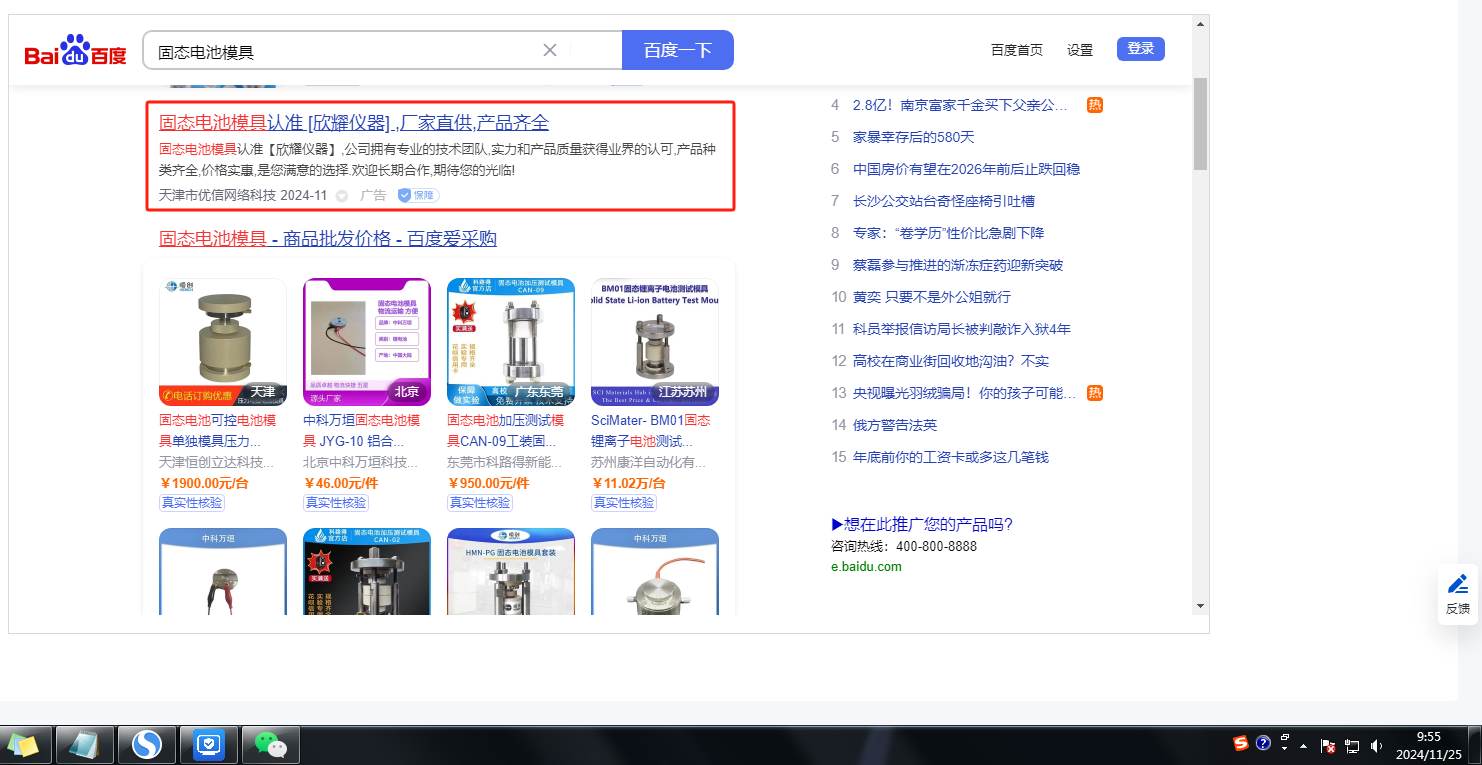Click the 真实性核验 badge under ¥1900.00元/台
Screen dimensions: 1482x765
coord(192,503)
